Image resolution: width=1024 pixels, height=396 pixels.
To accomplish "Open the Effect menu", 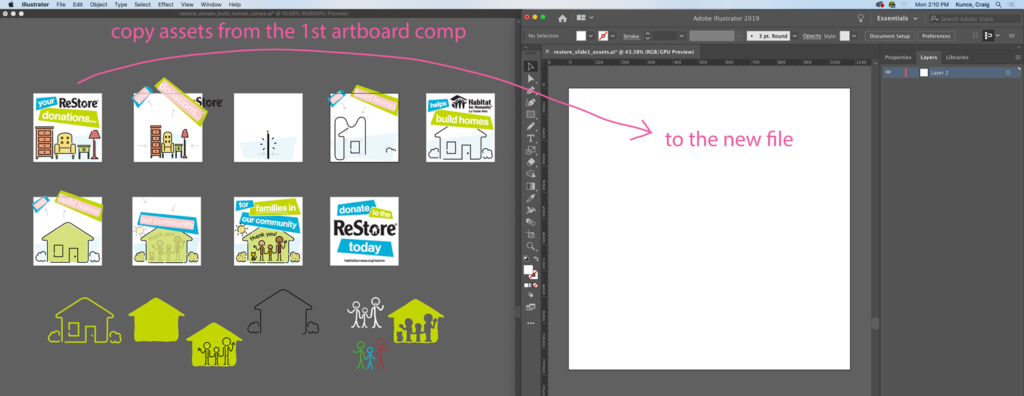I will (166, 5).
